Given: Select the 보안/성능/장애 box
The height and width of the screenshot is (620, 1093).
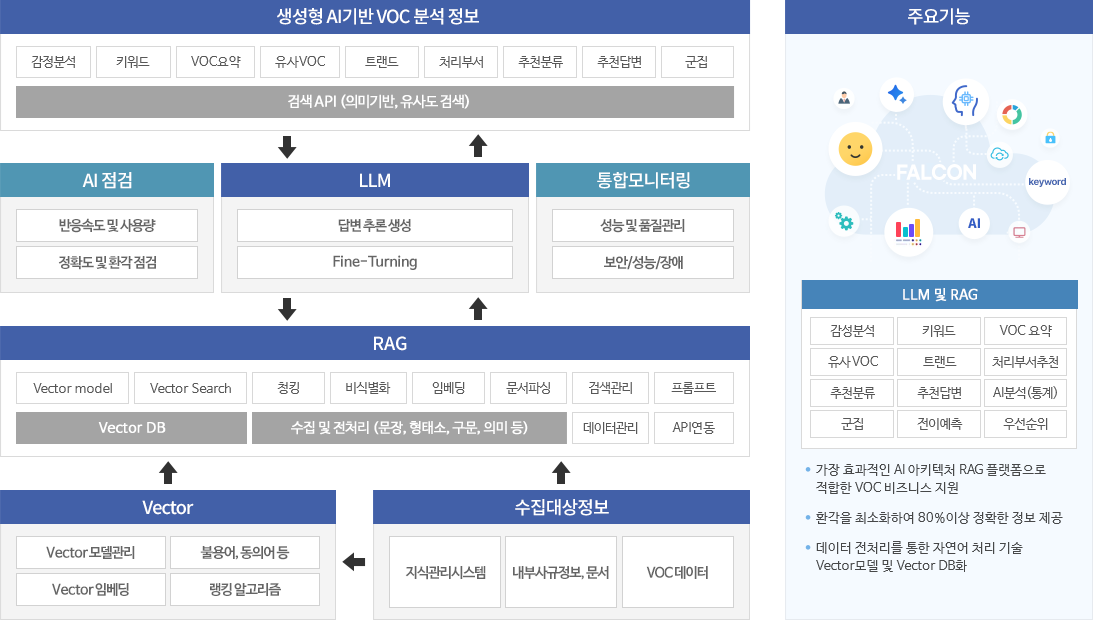Looking at the screenshot, I should click(x=643, y=262).
